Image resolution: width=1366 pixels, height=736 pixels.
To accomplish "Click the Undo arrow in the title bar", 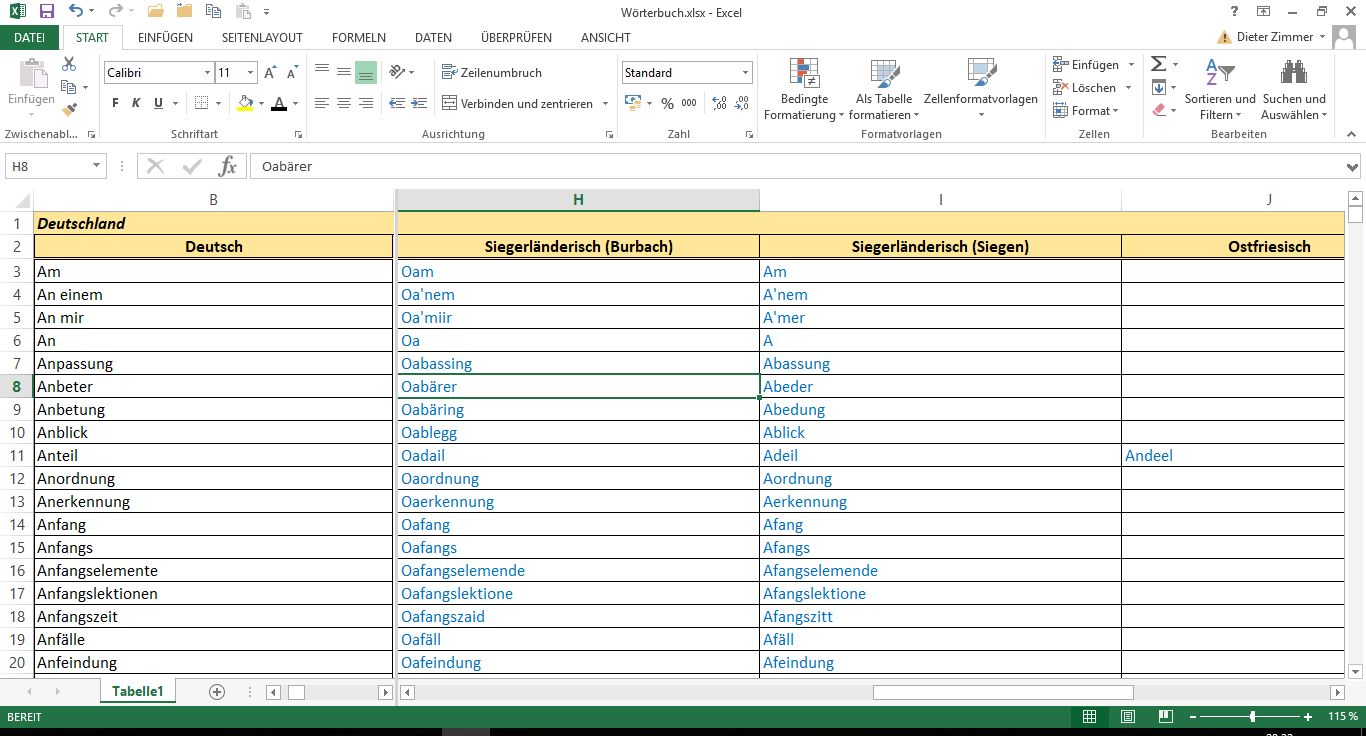I will point(76,12).
